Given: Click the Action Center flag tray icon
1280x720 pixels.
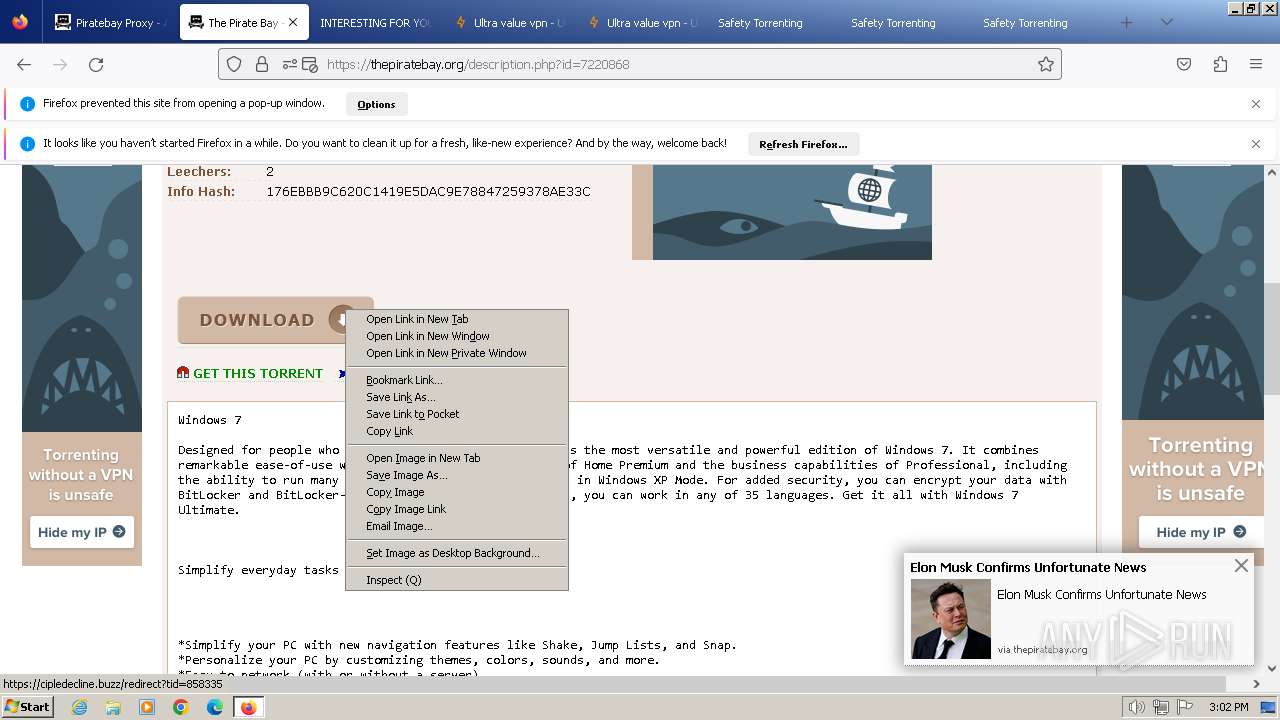Looking at the screenshot, I should coord(1183,707).
